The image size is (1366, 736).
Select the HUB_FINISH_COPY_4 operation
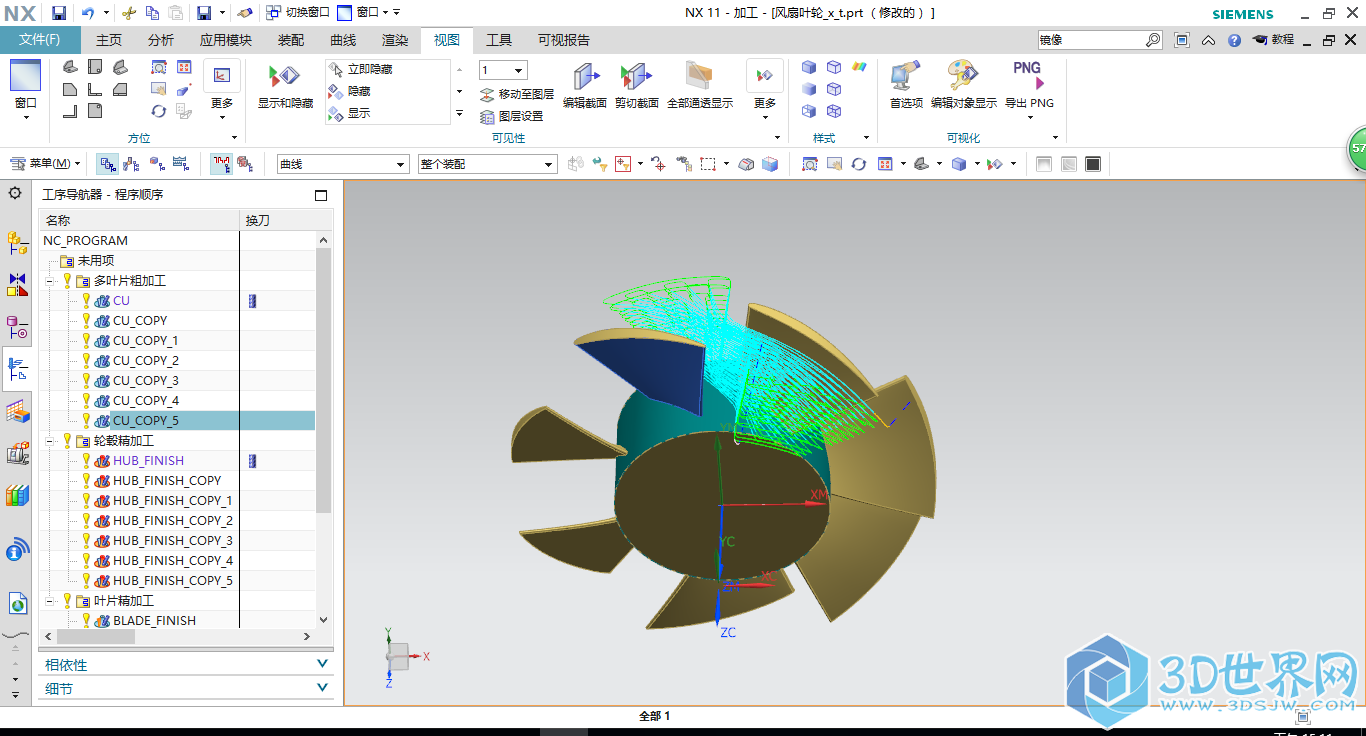click(173, 560)
